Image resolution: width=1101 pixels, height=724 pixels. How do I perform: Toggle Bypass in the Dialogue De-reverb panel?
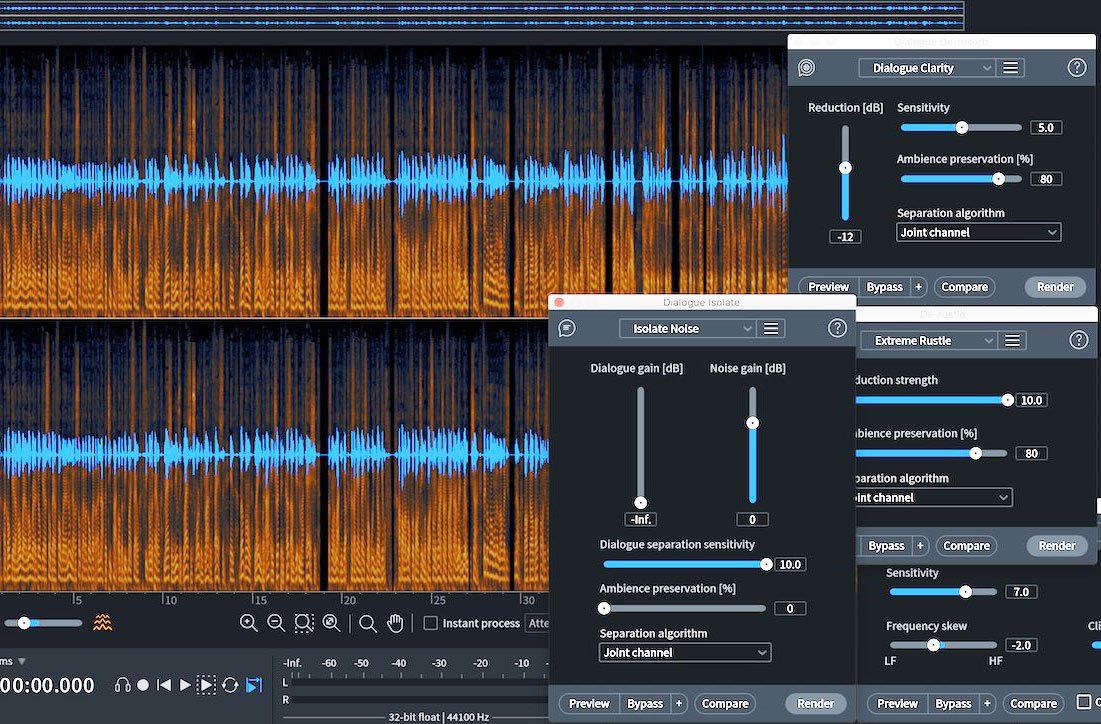[x=884, y=287]
